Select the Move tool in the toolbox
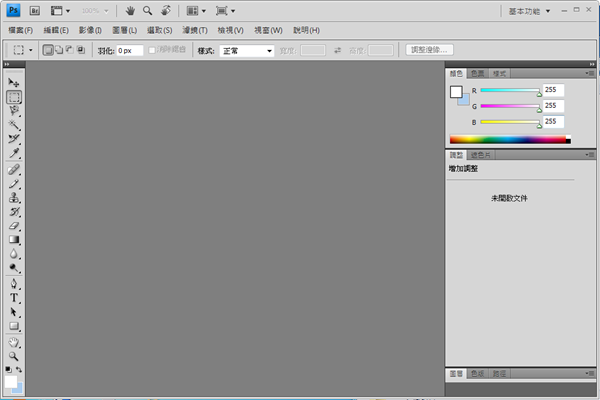This screenshot has height=400, width=600. (14, 83)
